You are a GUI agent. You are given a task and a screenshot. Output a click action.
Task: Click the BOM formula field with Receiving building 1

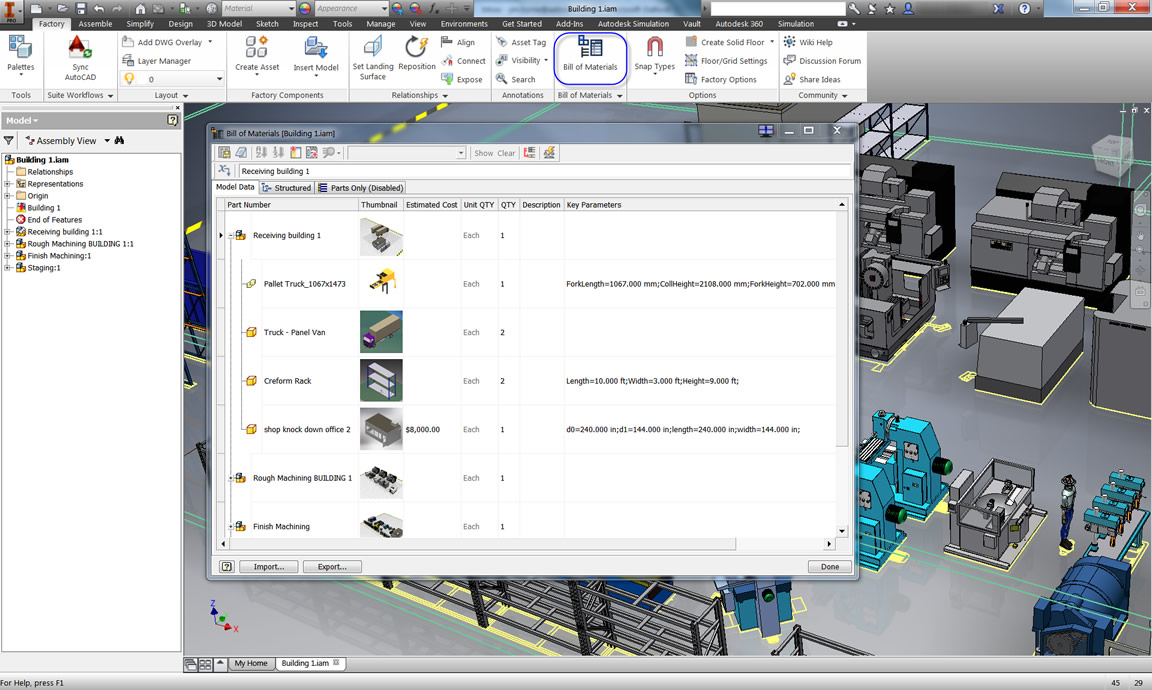[x=544, y=171]
